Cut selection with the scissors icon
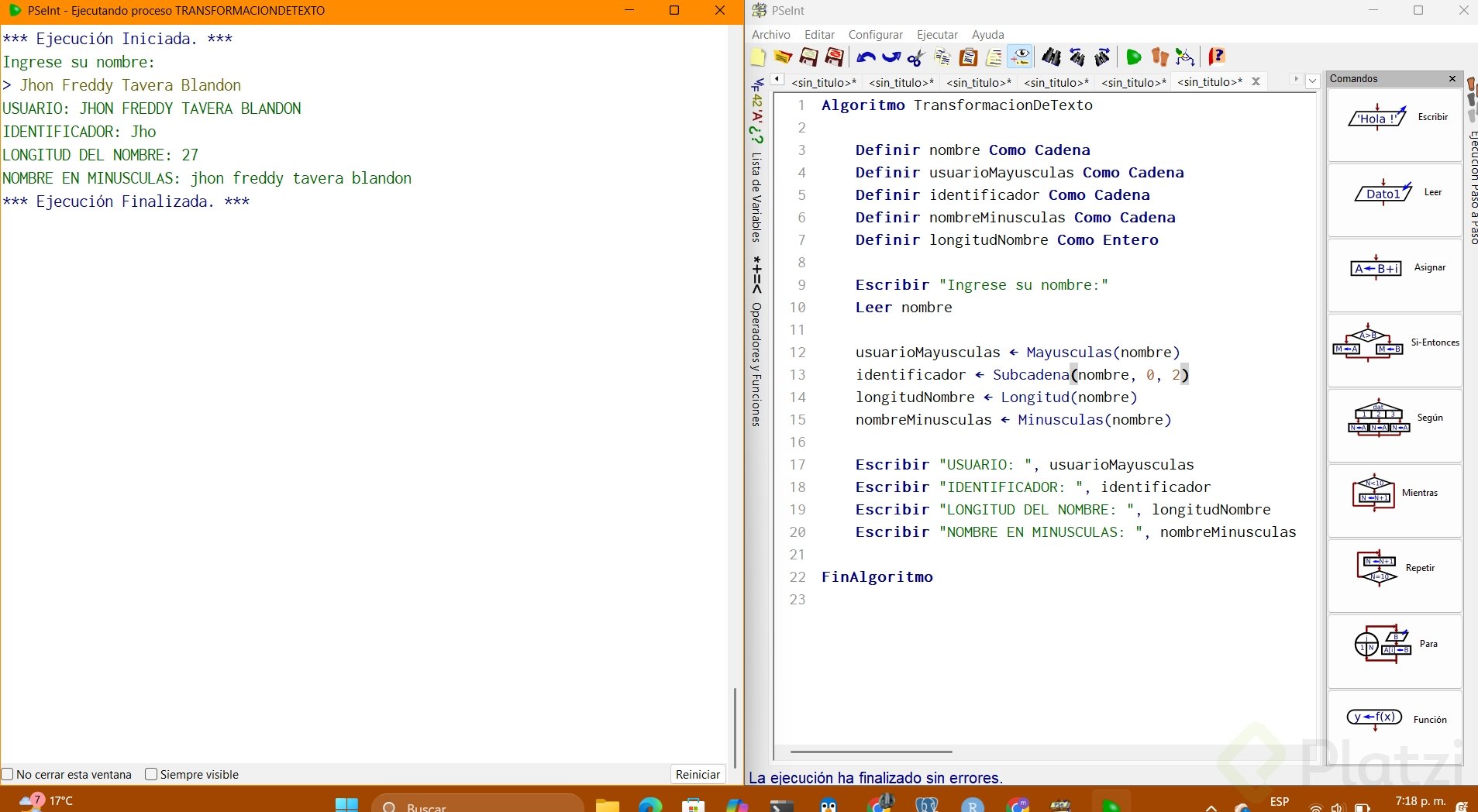This screenshot has height=812, width=1478. (916, 57)
